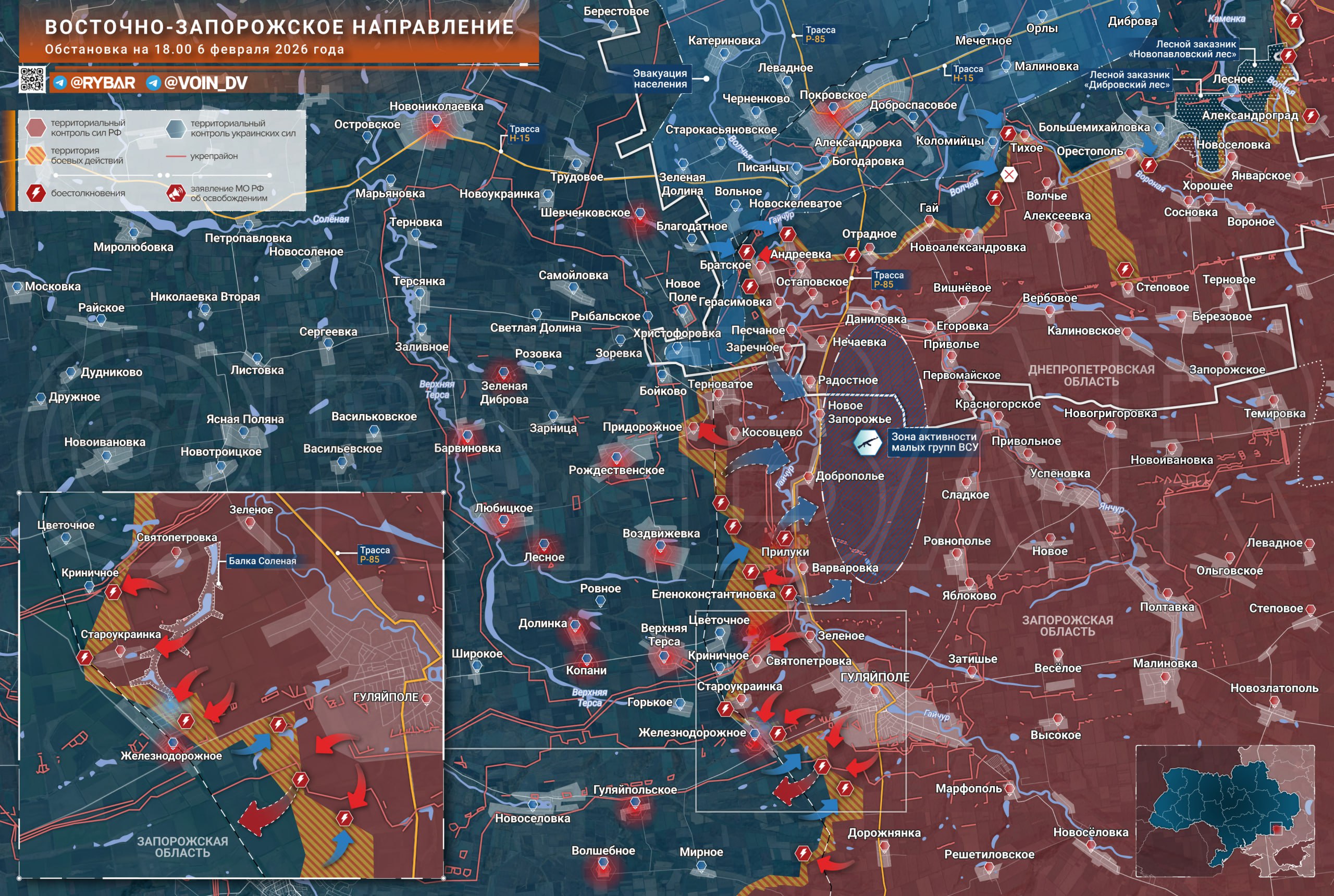Click the rifle icon of the ВСУ activity zone
The width and height of the screenshot is (1334, 896).
pyautogui.click(x=868, y=442)
